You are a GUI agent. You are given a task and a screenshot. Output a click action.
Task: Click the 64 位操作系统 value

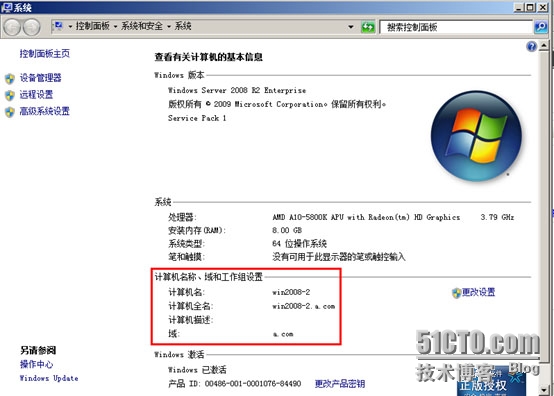[x=300, y=243]
